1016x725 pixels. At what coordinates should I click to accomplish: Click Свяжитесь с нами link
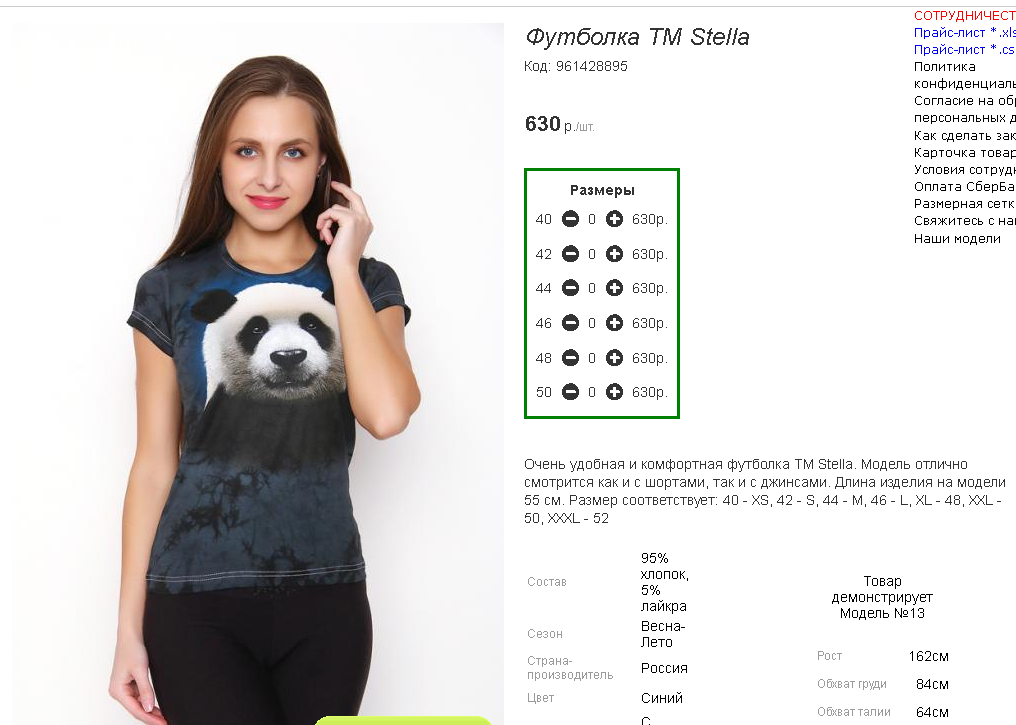(964, 221)
